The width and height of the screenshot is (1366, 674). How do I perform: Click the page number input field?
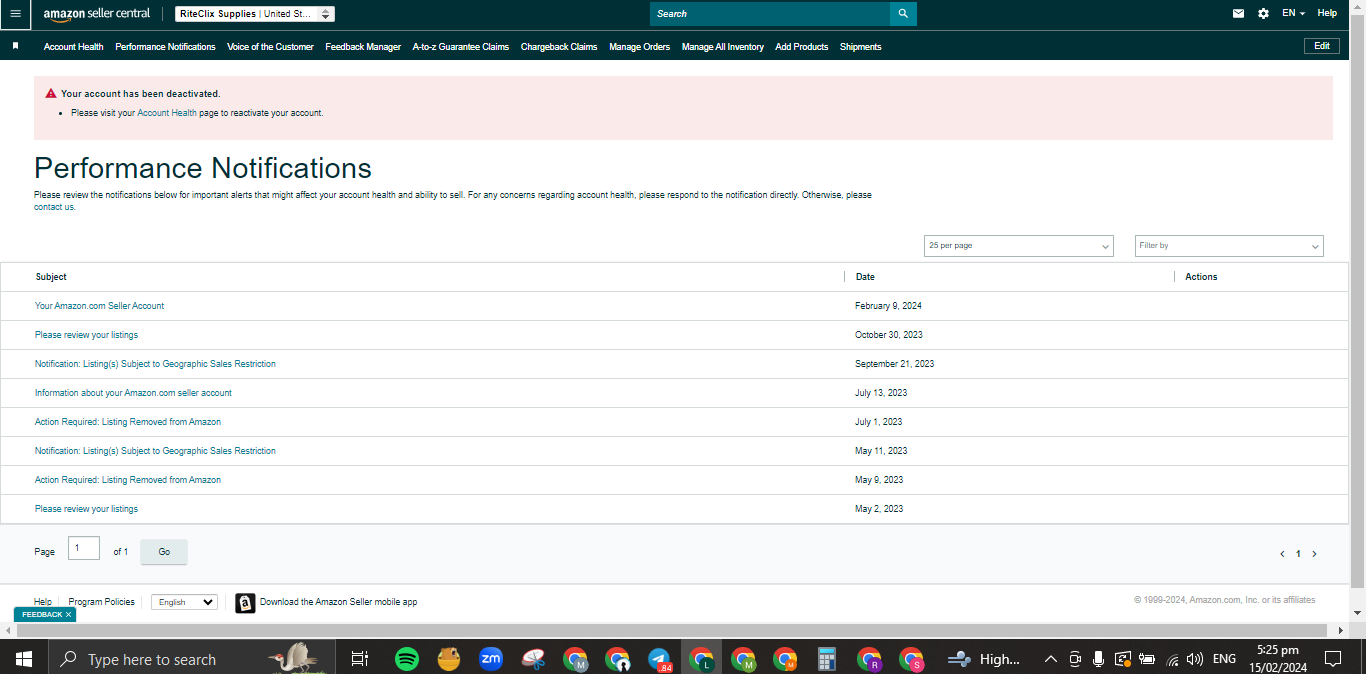(84, 548)
